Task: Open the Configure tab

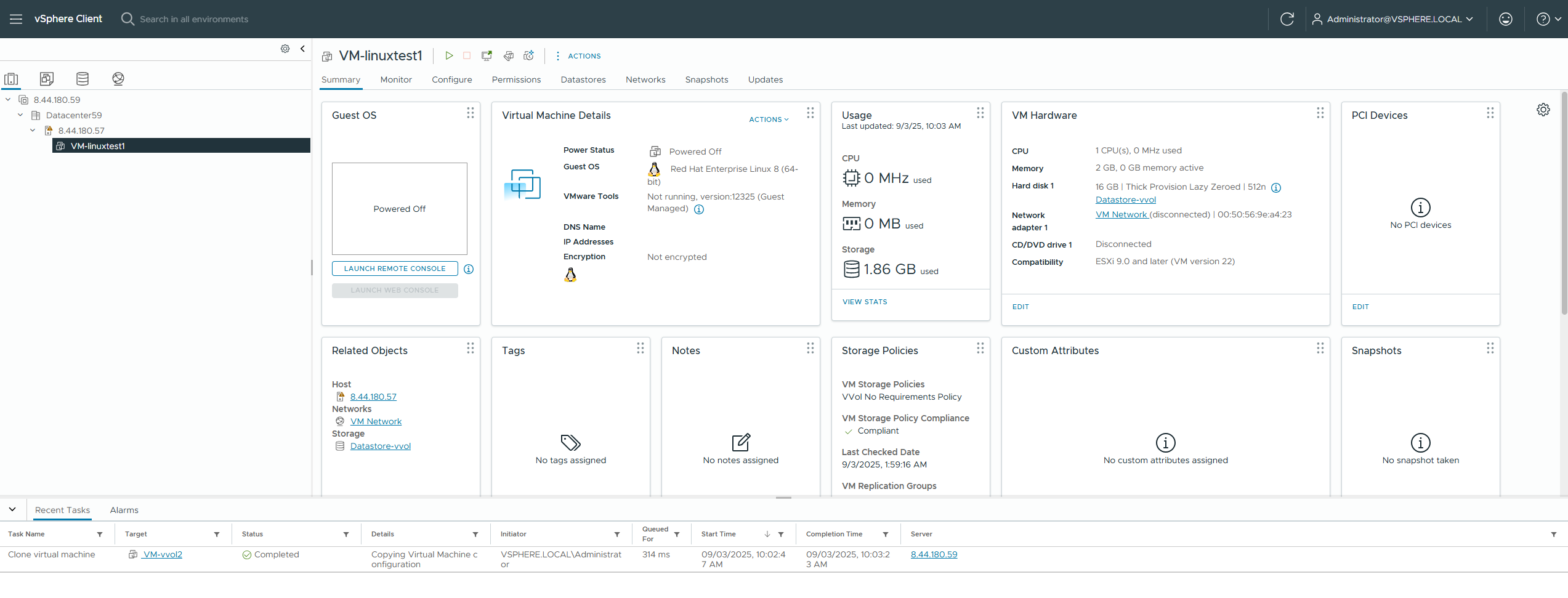Action: point(452,79)
